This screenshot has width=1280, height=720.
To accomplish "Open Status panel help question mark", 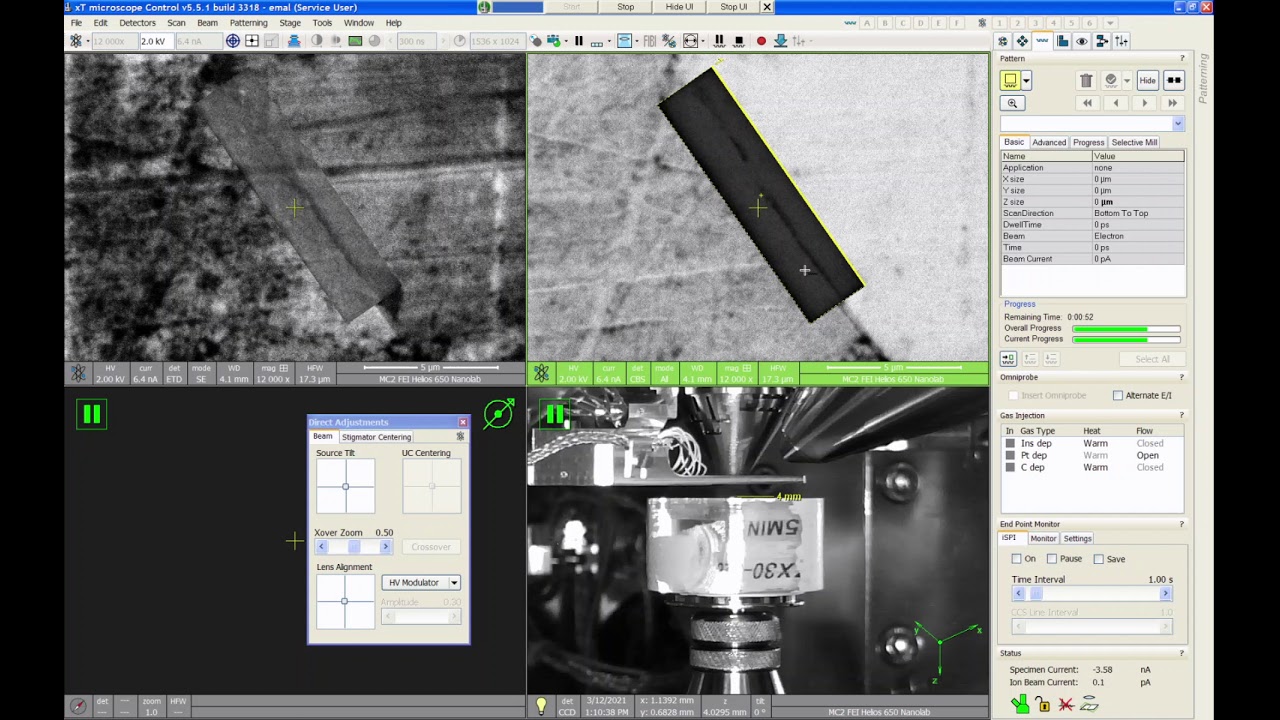I will click(1182, 653).
